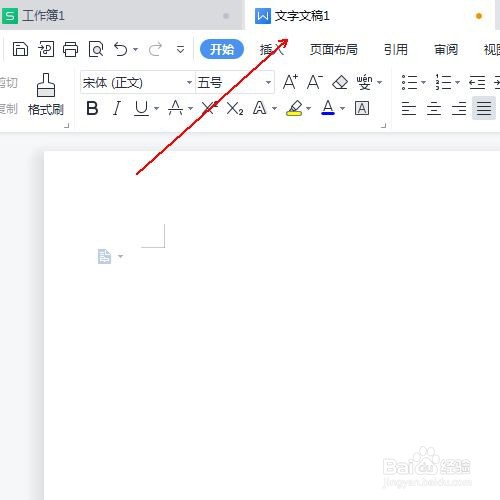Toggle superscript X² icon
Viewport: 500px width, 500px height.
point(210,108)
